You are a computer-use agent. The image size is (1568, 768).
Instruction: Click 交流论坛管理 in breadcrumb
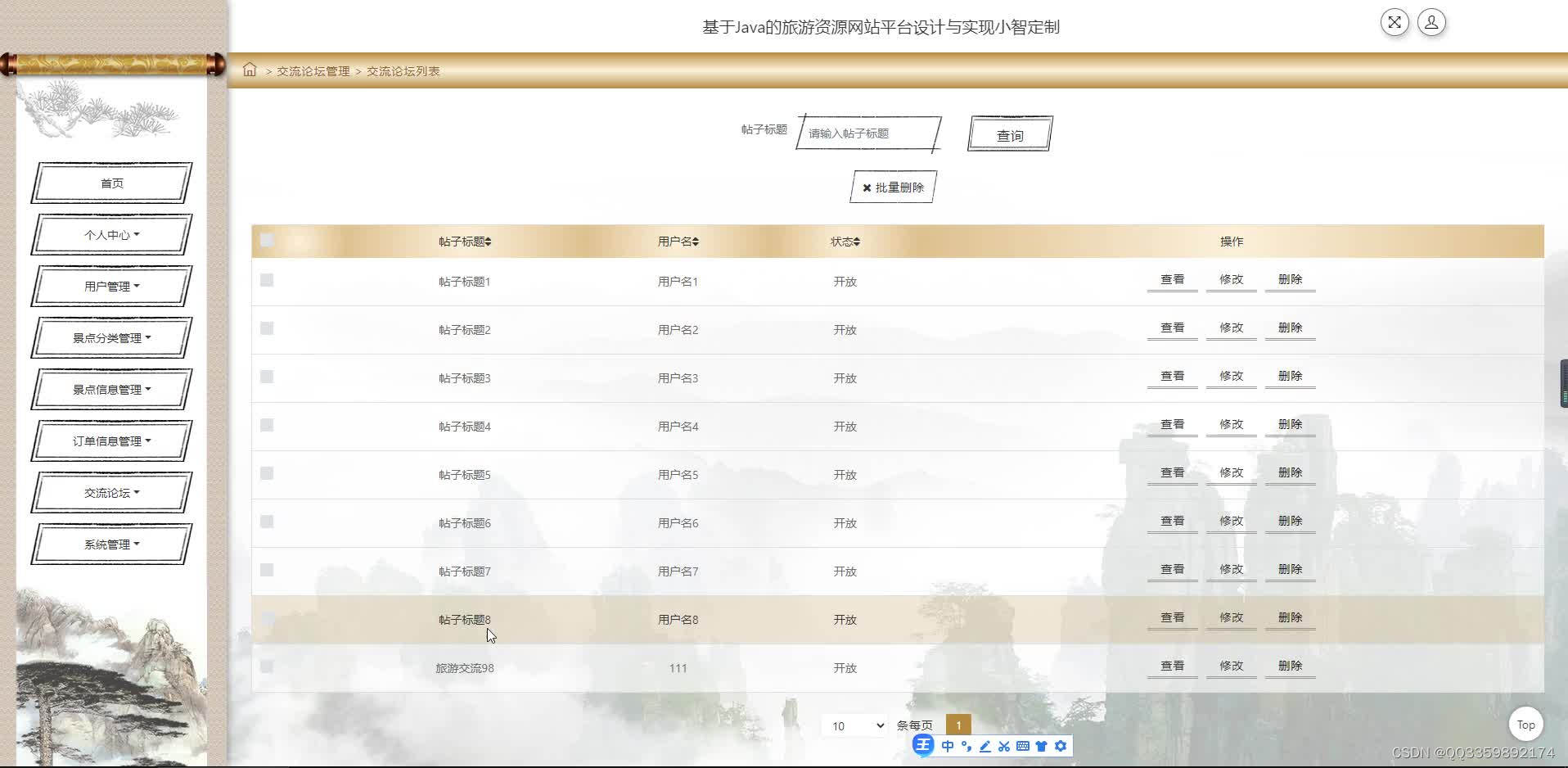pyautogui.click(x=313, y=71)
